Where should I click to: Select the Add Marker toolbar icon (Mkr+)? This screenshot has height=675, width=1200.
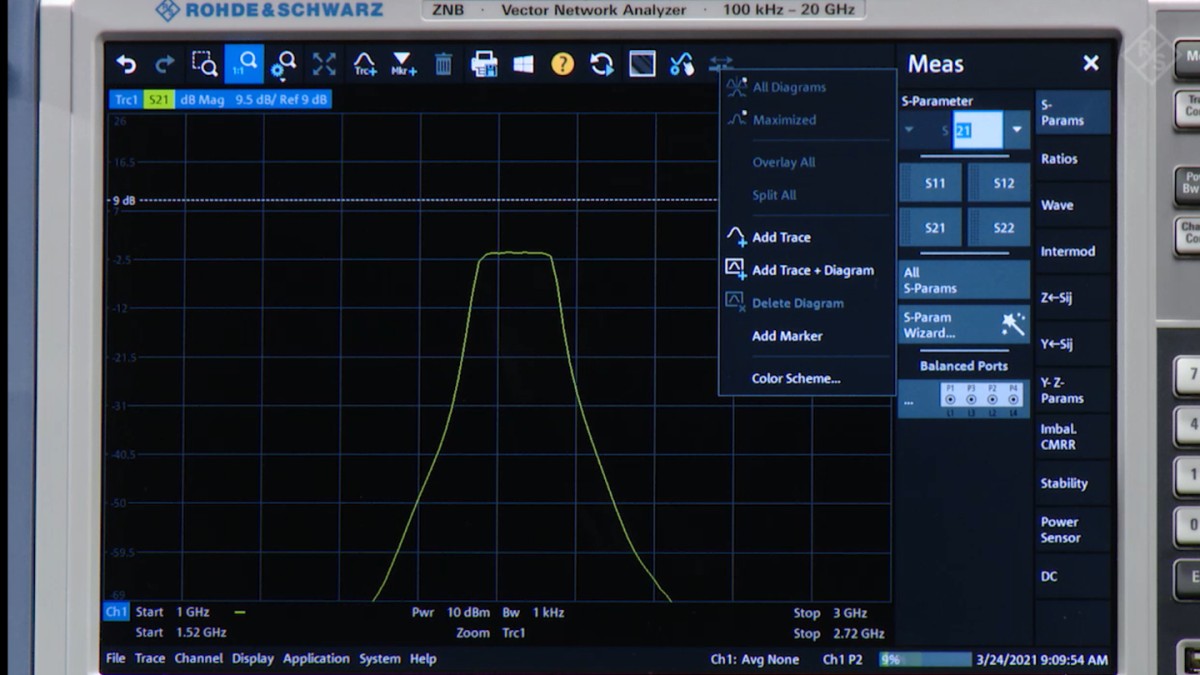tap(401, 63)
